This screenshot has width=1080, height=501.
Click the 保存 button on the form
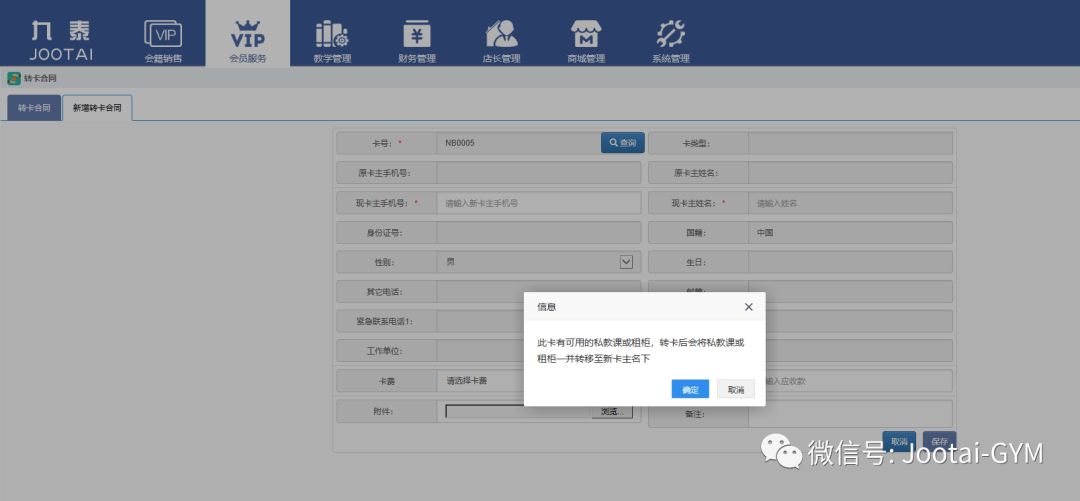pos(939,441)
